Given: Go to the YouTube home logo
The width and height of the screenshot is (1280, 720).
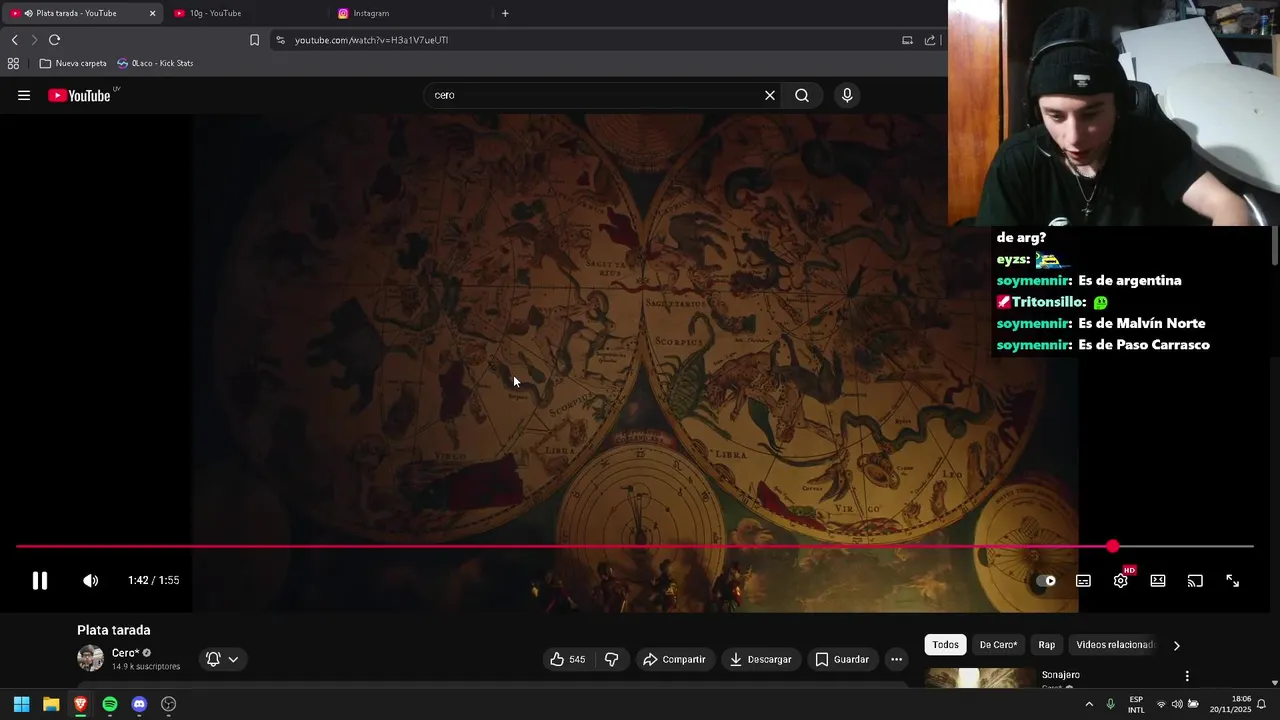Looking at the screenshot, I should (80, 96).
